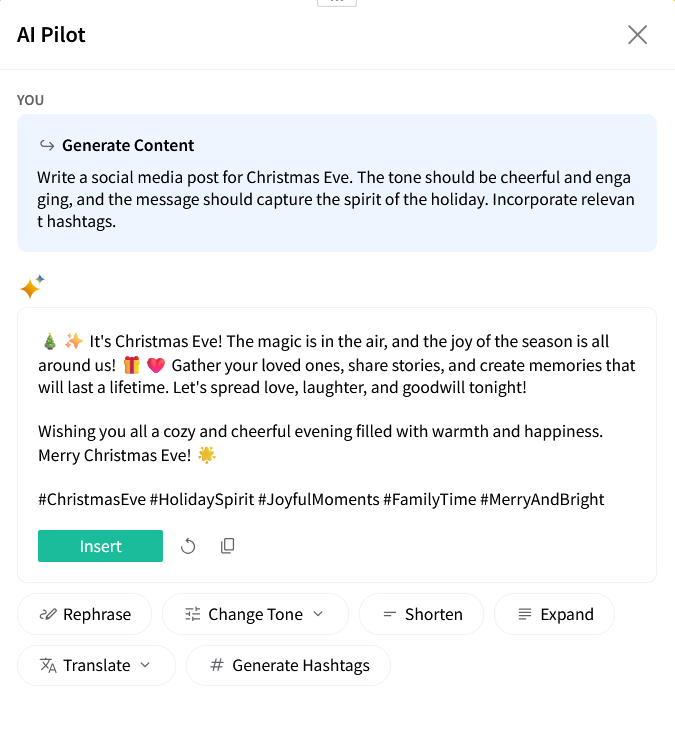Click the sparkle AI icon above the response
The width and height of the screenshot is (675, 729).
pos(32,287)
